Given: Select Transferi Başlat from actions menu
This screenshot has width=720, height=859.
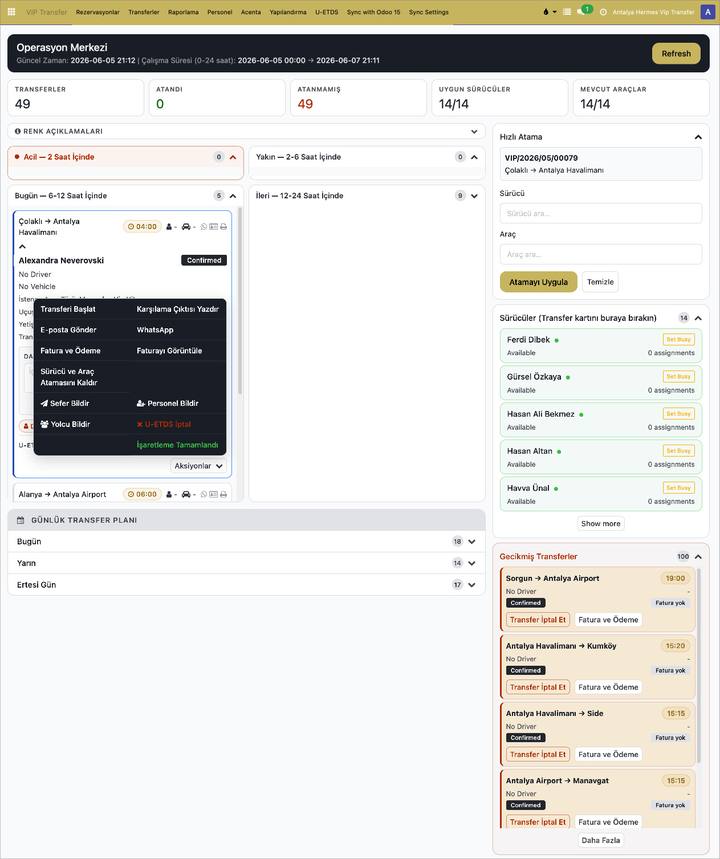Looking at the screenshot, I should (x=68, y=309).
